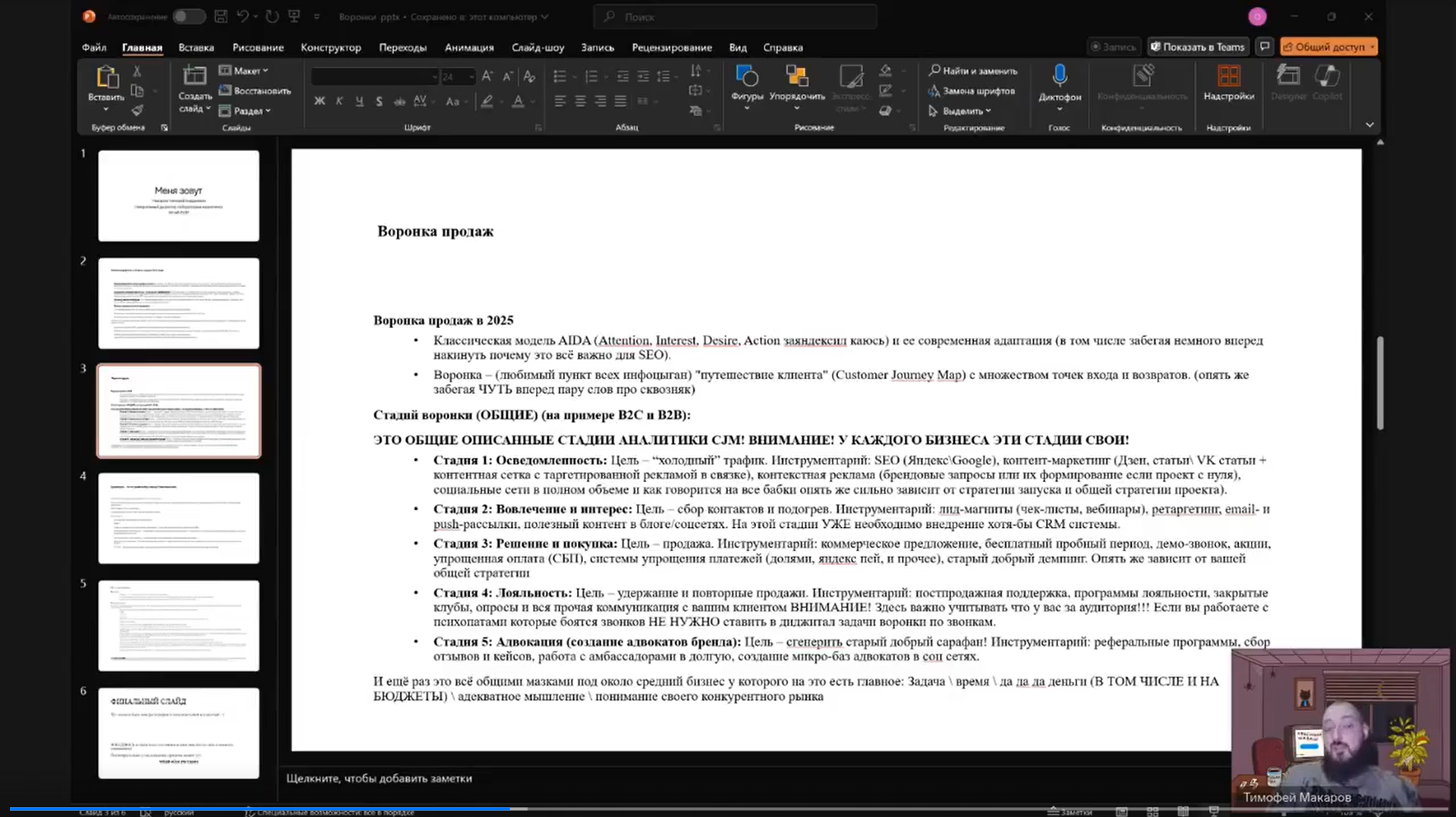
Task: Open the Выделить select dropdown
Action: click(x=961, y=111)
